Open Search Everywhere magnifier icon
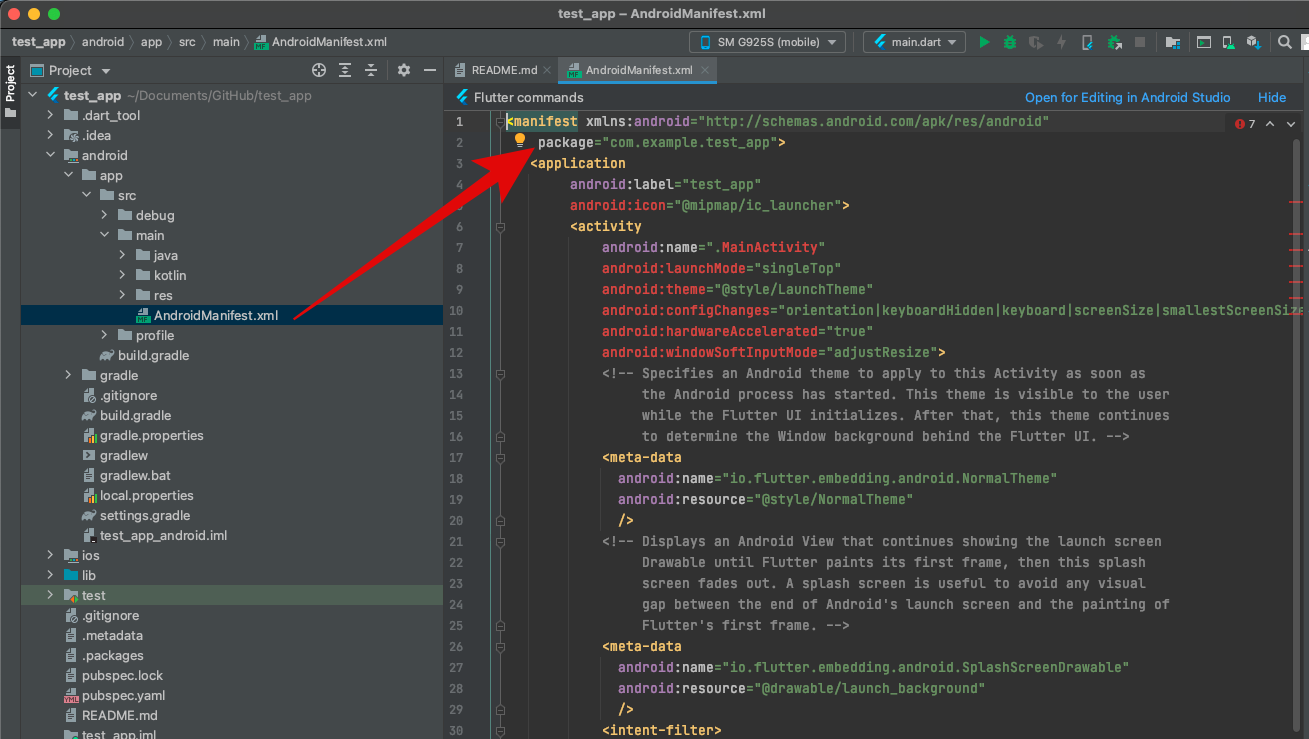 coord(1285,42)
